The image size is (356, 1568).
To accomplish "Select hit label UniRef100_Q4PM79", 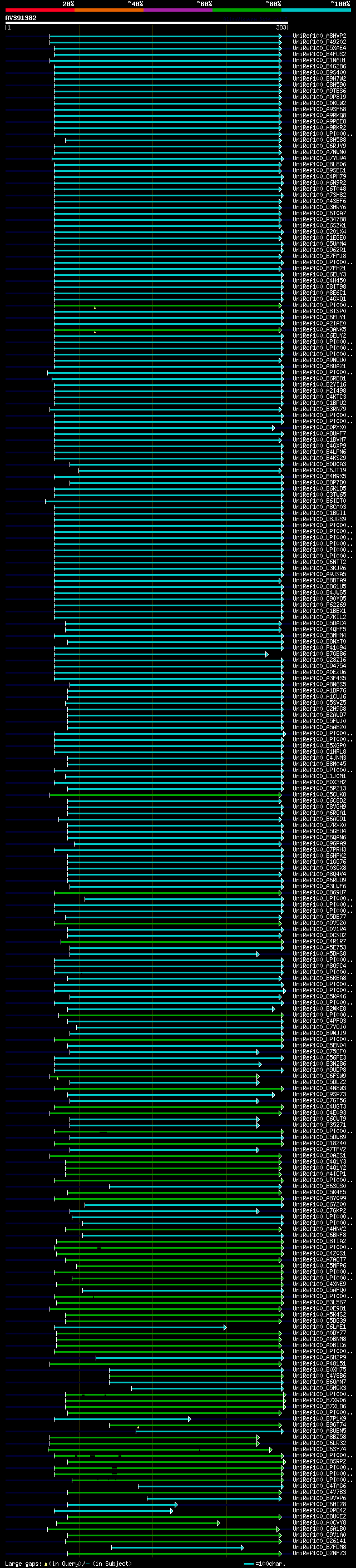I will [319, 176].
